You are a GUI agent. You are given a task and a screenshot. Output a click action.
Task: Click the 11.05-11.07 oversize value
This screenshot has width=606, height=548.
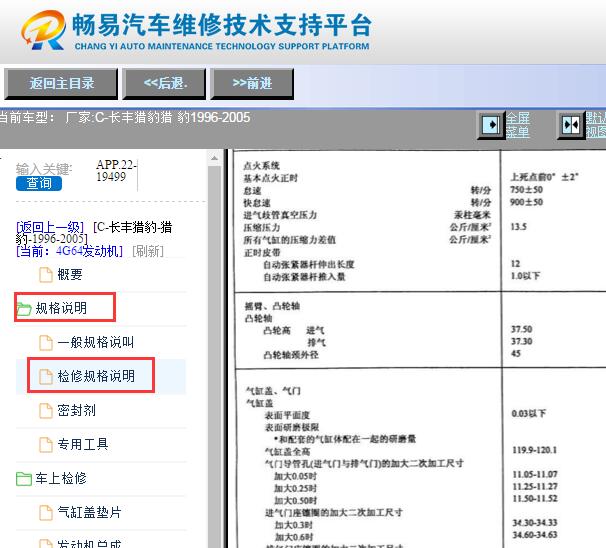pyautogui.click(x=535, y=474)
